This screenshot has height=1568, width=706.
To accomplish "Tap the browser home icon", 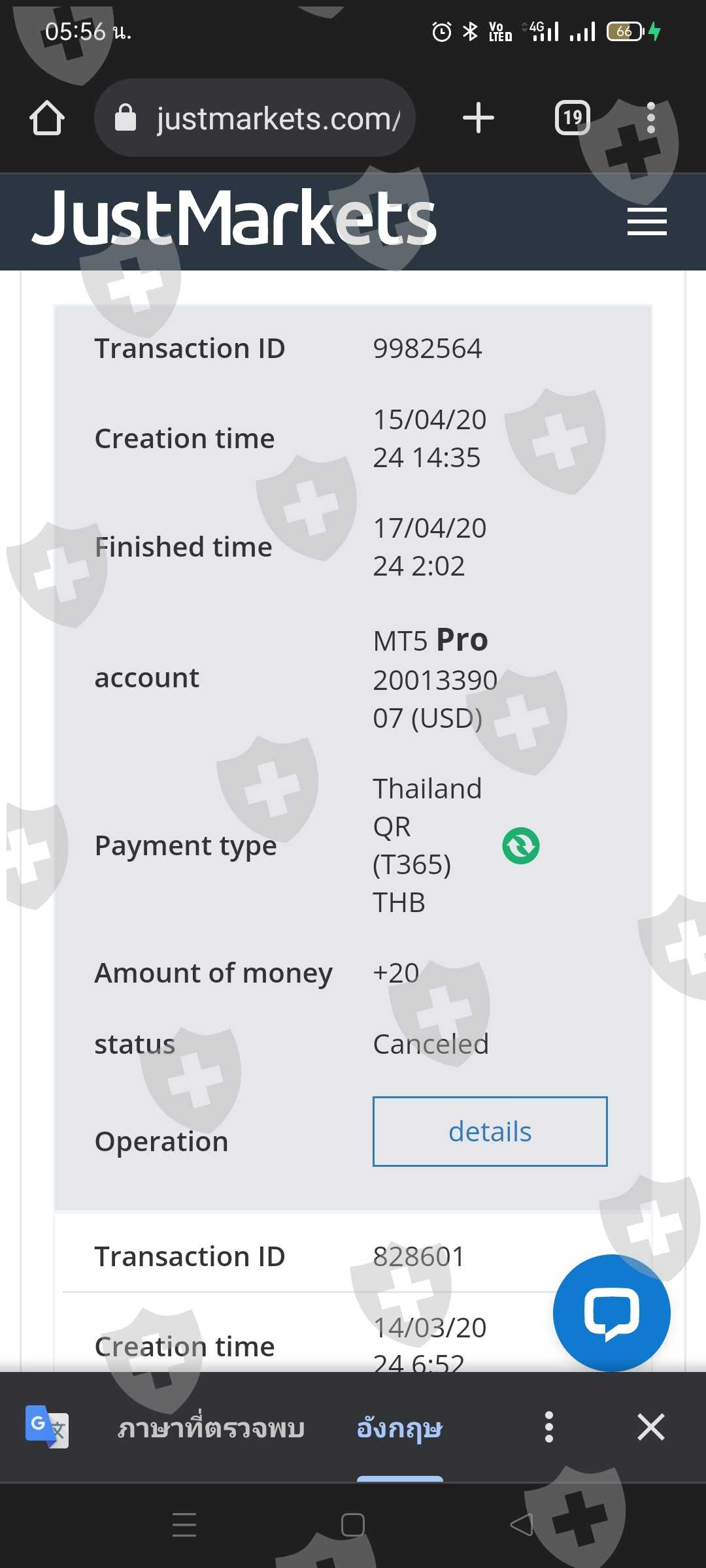I will pos(47,118).
